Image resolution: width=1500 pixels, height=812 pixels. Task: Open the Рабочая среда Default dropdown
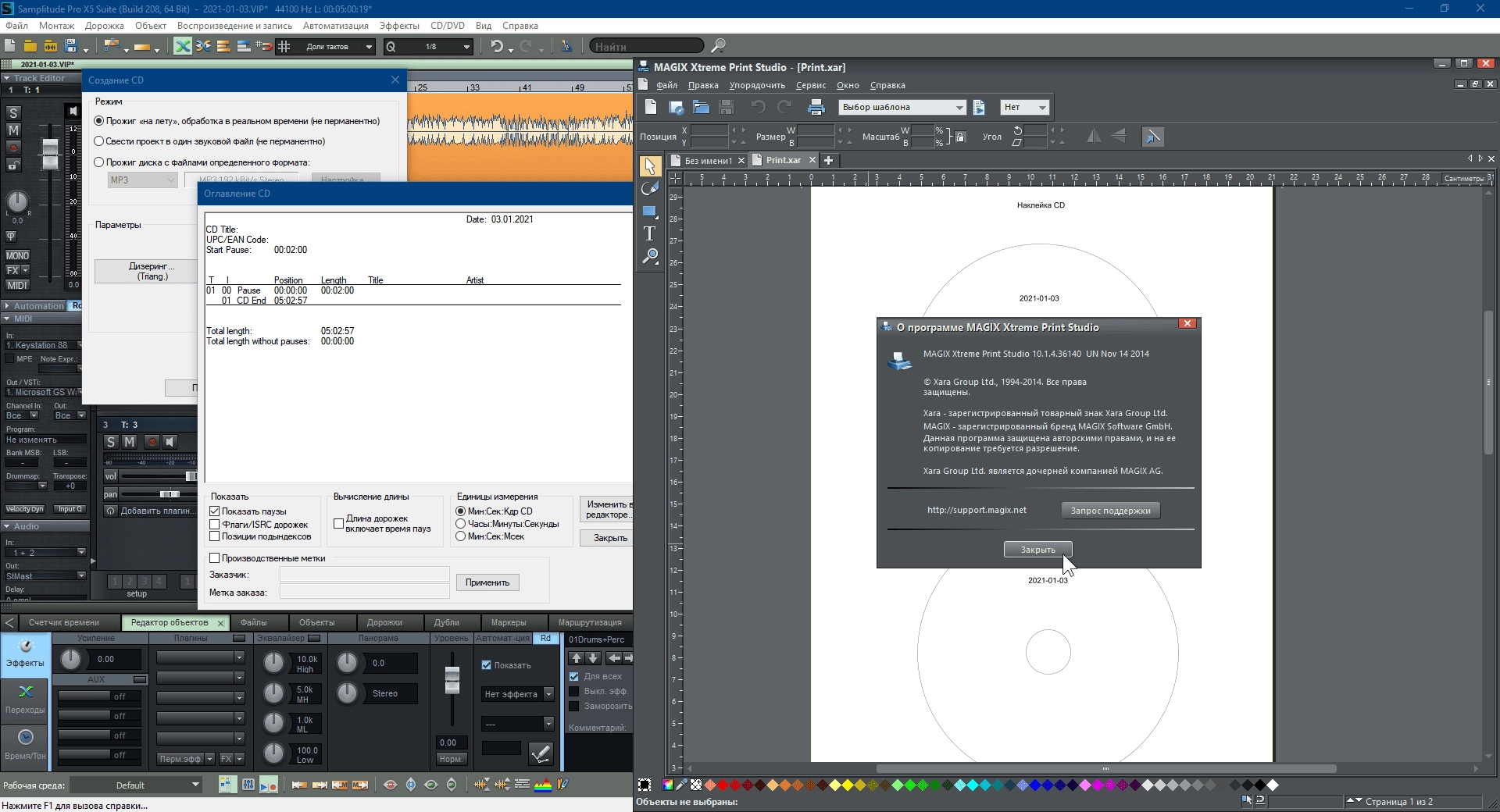(137, 785)
